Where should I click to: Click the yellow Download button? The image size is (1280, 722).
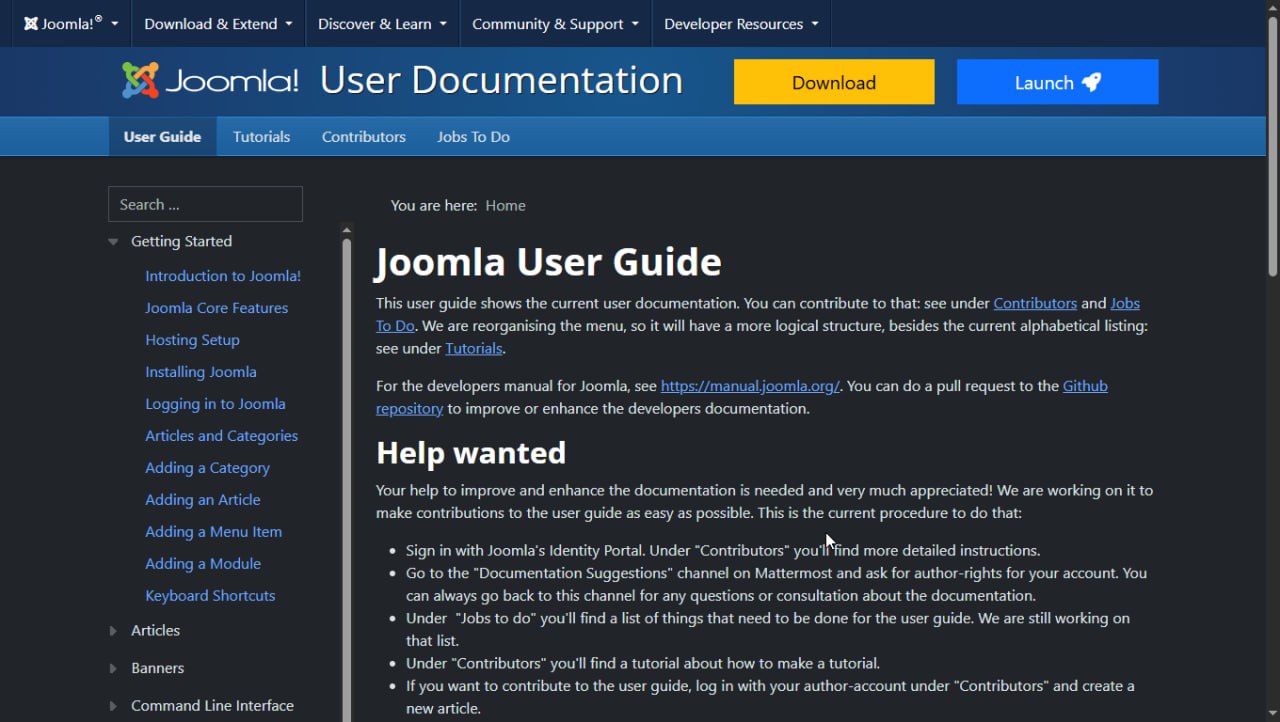coord(833,82)
